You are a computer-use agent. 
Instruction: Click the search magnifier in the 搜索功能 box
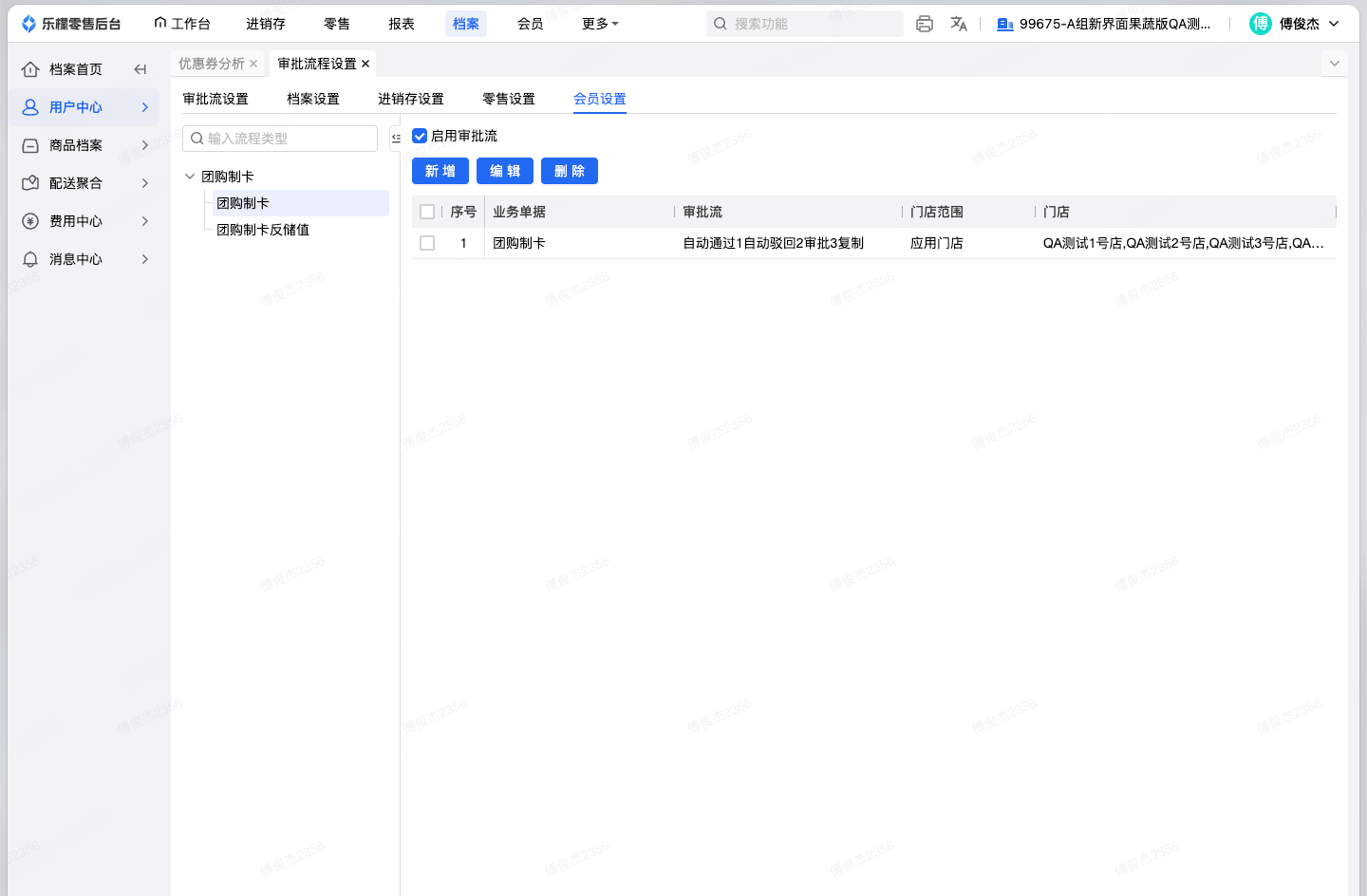click(721, 24)
